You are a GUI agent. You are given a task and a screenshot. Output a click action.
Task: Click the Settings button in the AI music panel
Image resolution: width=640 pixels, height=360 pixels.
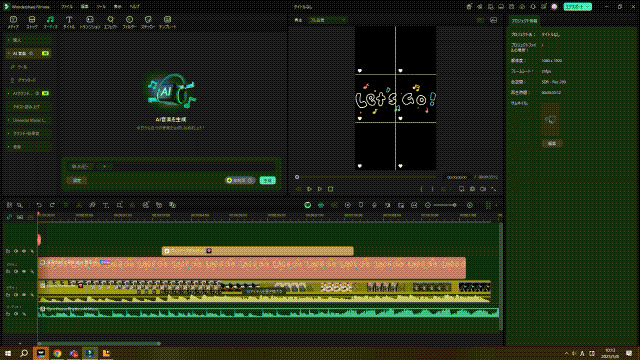coord(77,180)
